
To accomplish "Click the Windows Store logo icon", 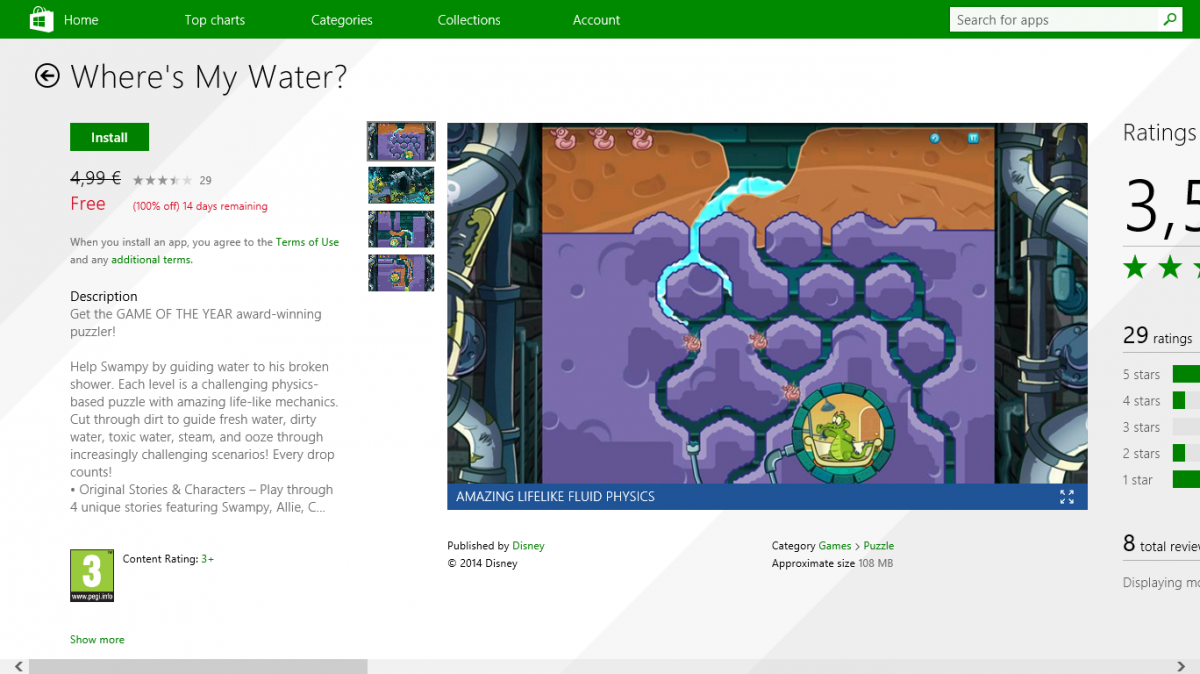I will tap(40, 19).
